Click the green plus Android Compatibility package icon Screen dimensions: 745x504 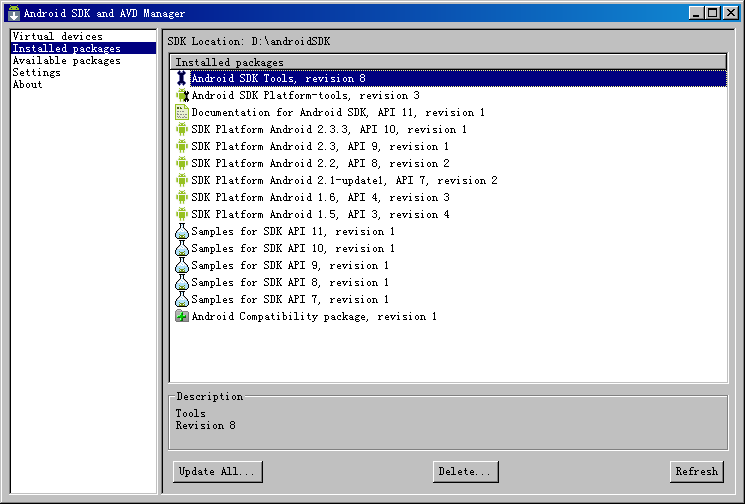(x=181, y=316)
